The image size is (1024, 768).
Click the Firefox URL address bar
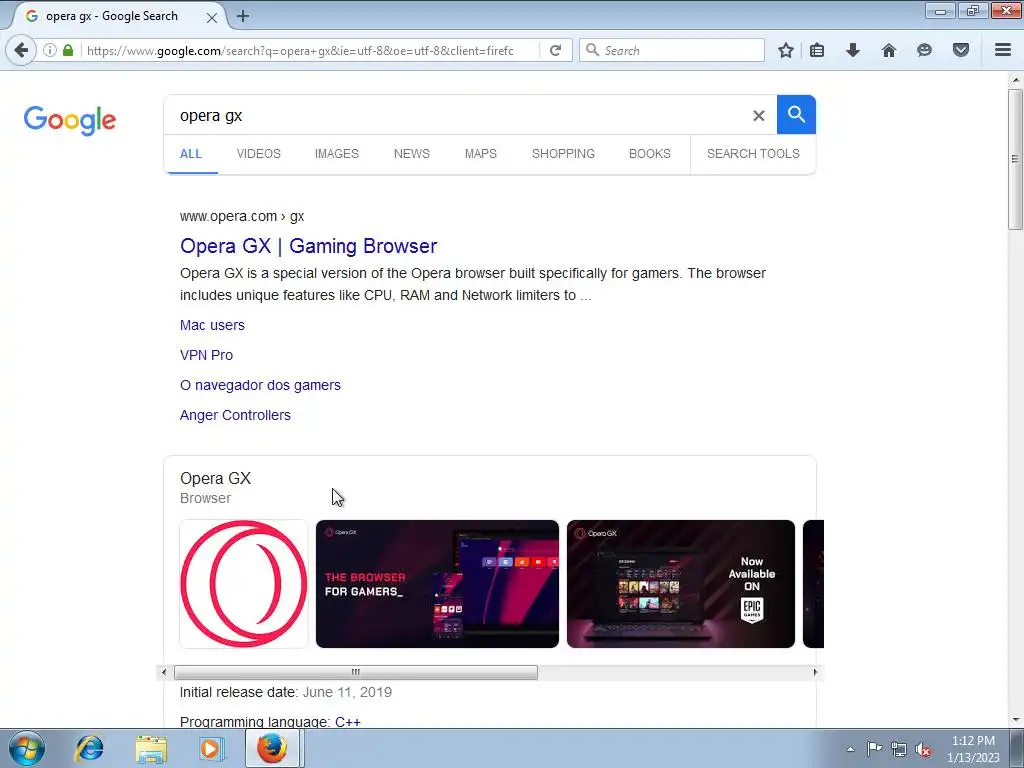[310, 50]
